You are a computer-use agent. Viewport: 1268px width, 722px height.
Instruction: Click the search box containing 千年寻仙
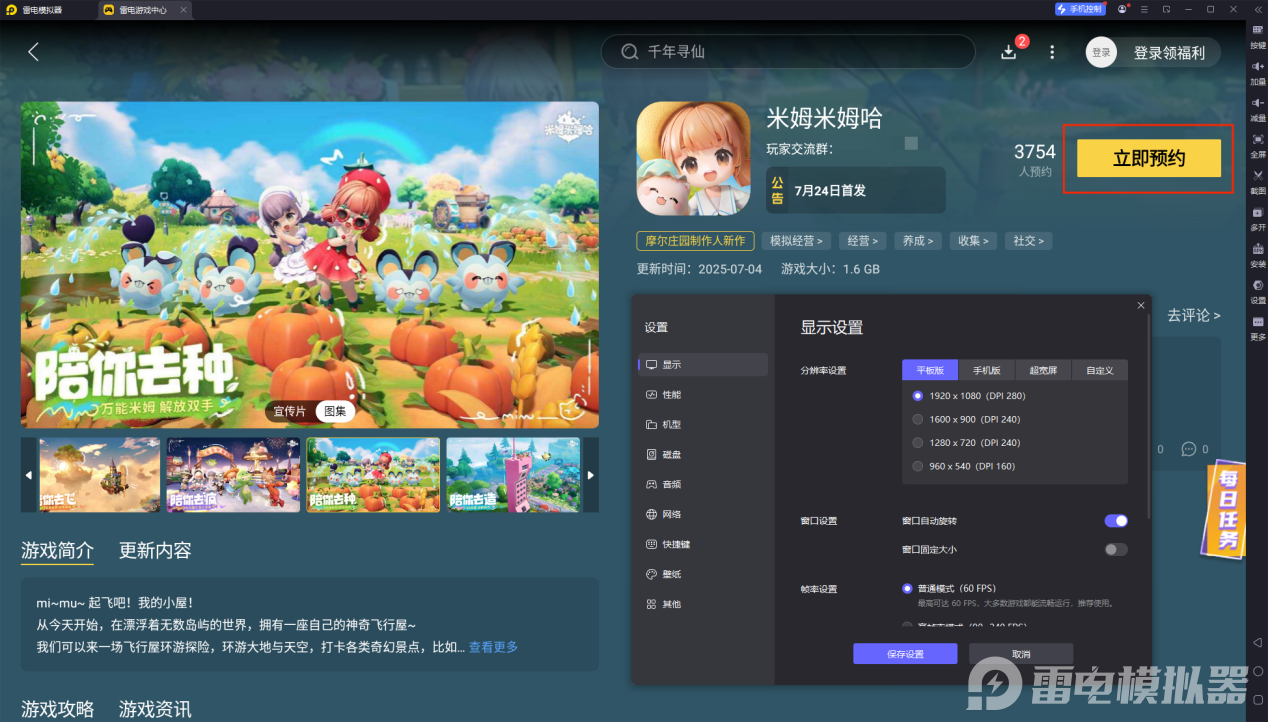pos(788,52)
